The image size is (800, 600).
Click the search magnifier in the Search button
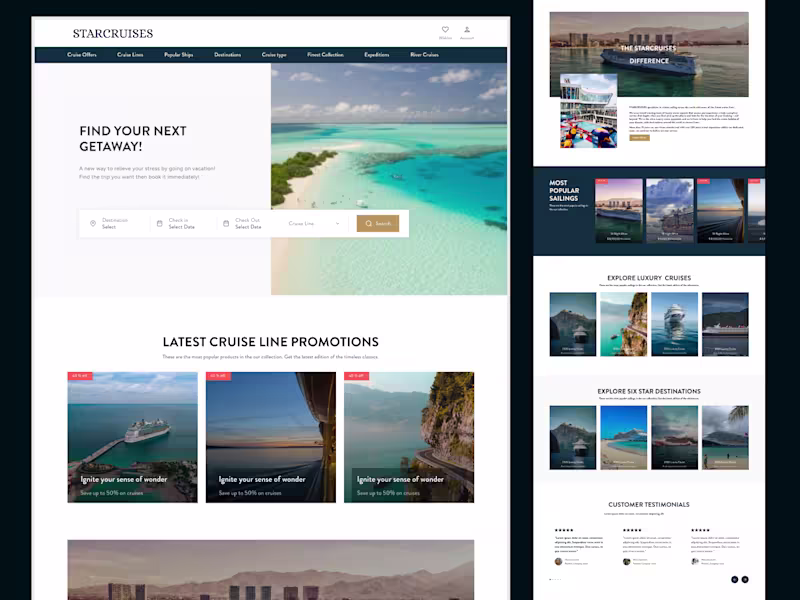369,223
